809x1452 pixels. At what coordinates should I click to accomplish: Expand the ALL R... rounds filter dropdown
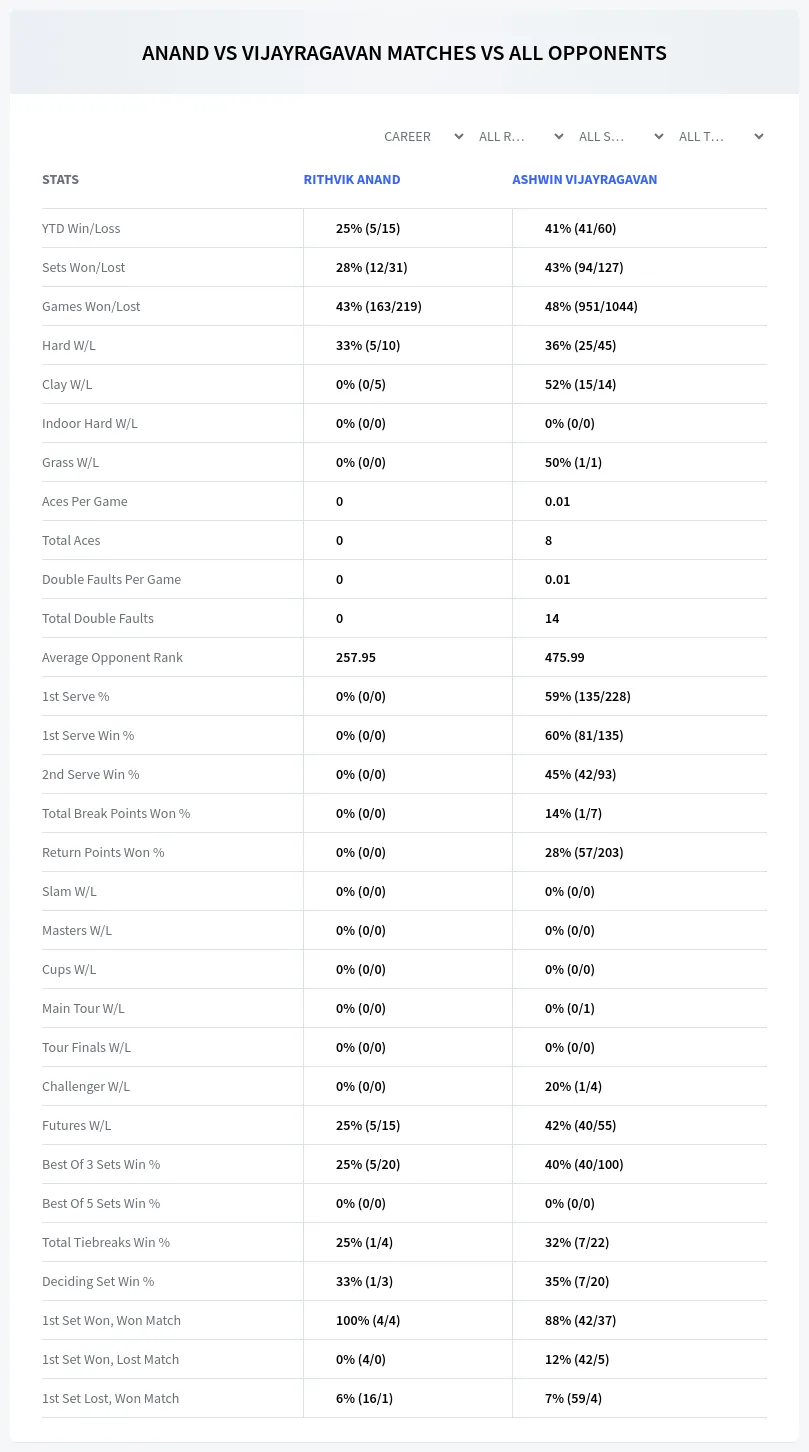coord(521,136)
